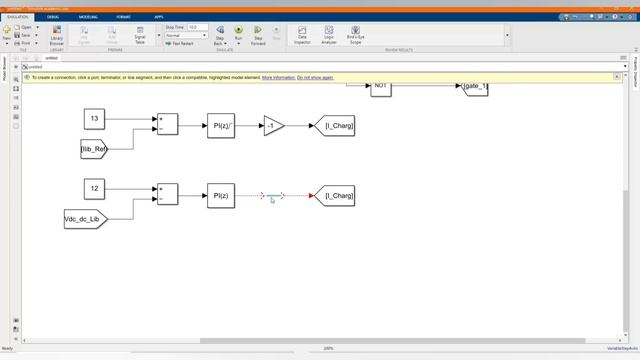Viewport: 640px width, 360px height.
Task: Click the Do not show again link
Action: point(315,78)
